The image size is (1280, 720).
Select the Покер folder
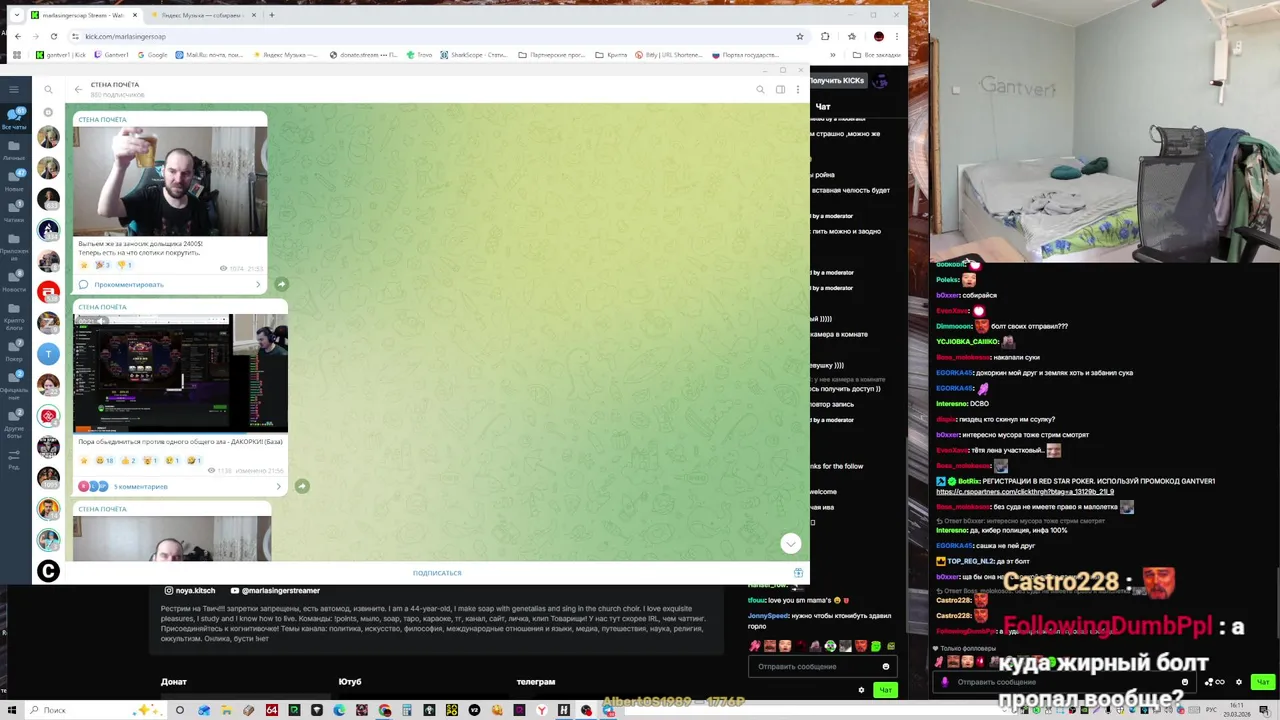point(14,352)
